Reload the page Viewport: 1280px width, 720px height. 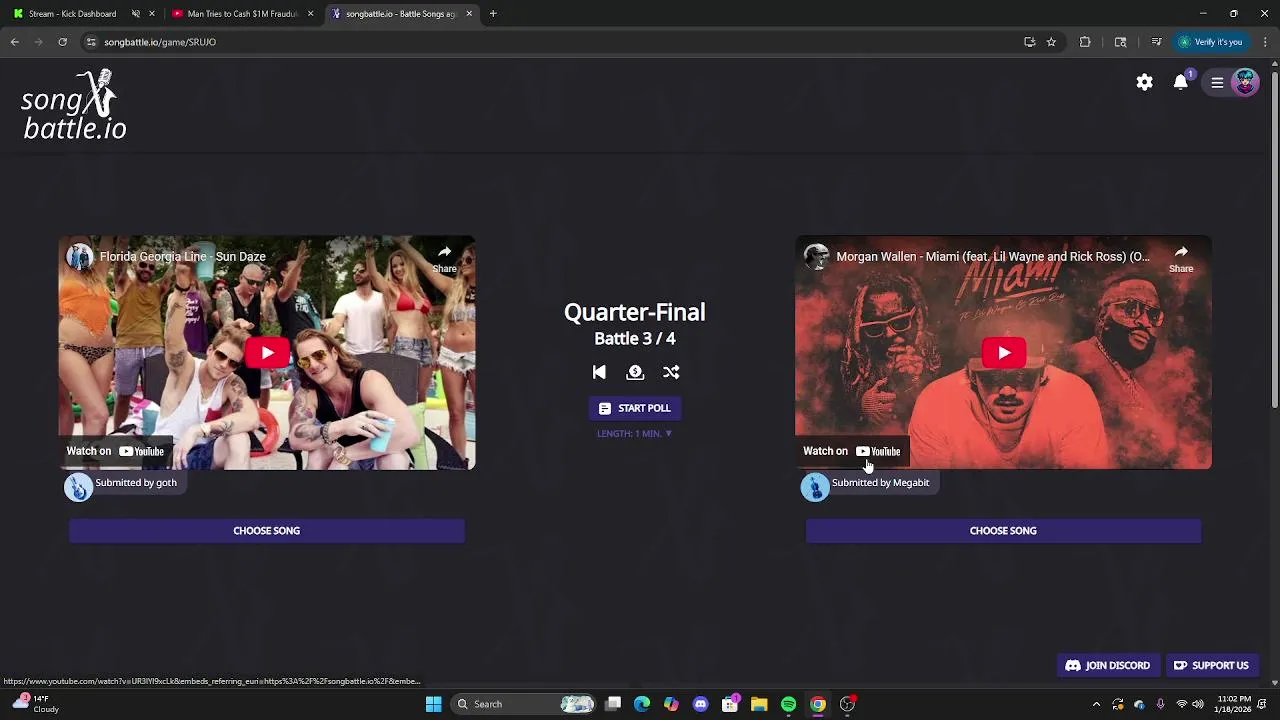[63, 42]
